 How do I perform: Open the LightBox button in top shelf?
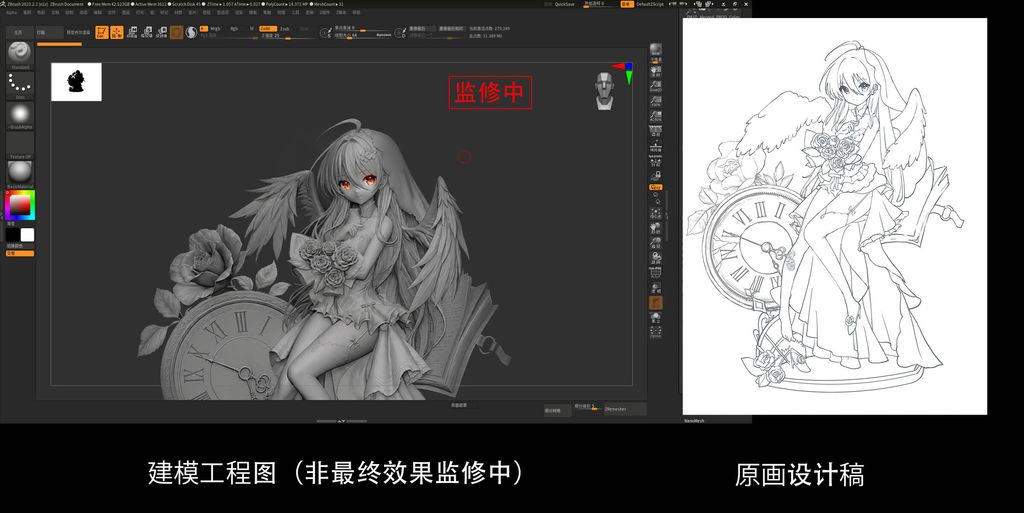coord(50,32)
